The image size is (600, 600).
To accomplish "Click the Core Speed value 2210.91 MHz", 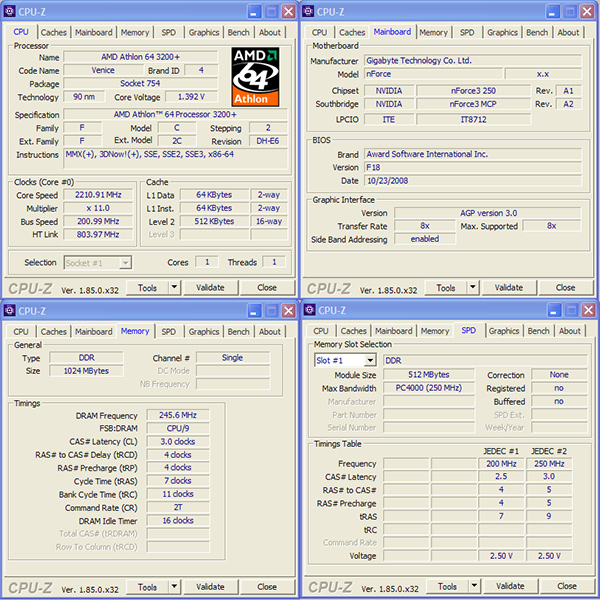I will [x=98, y=195].
